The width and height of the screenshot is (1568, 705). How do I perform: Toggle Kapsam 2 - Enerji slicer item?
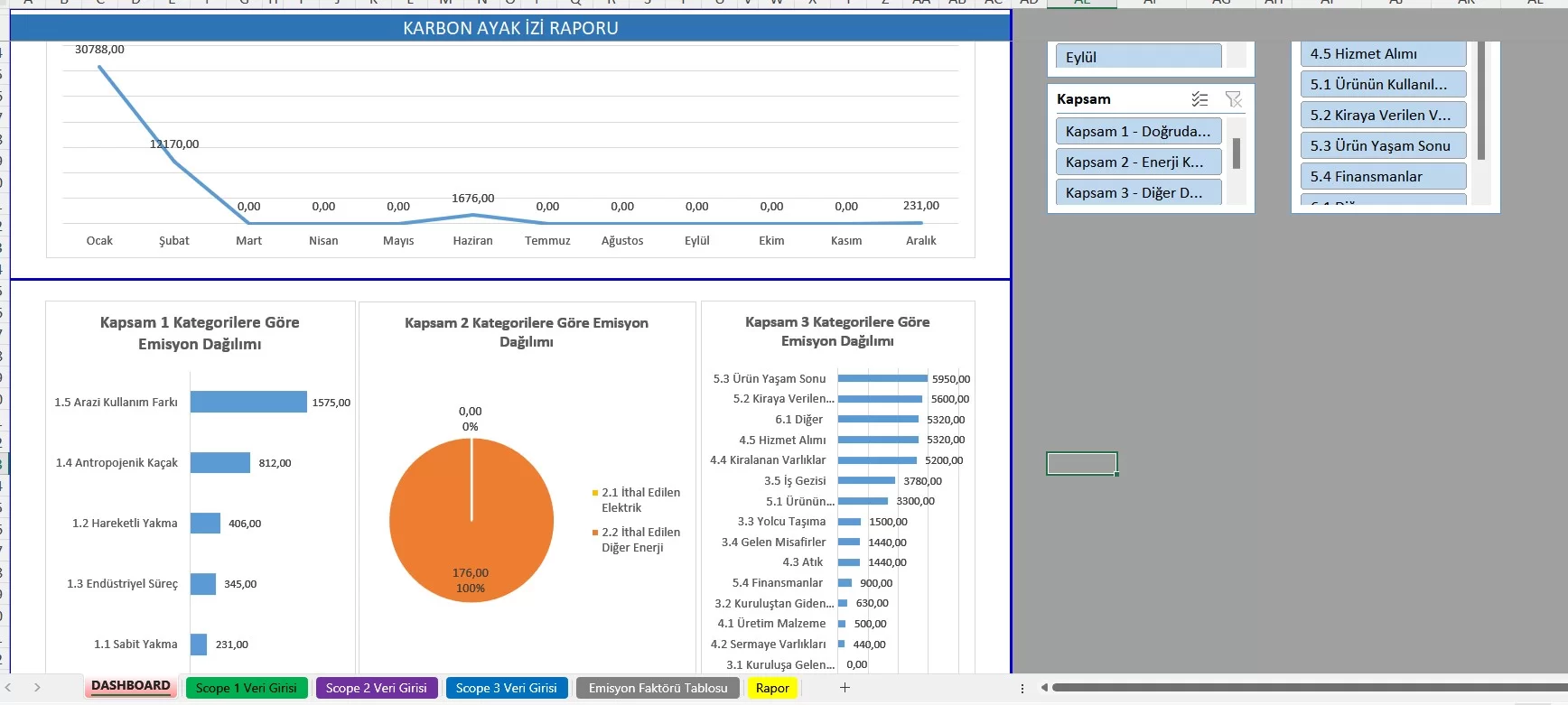point(1137,162)
